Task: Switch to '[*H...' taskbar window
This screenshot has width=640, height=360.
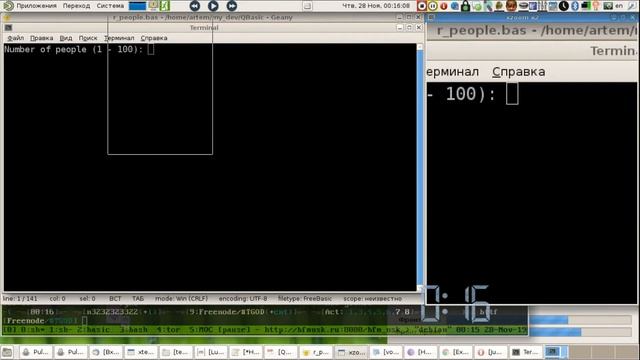Action: 245,352
